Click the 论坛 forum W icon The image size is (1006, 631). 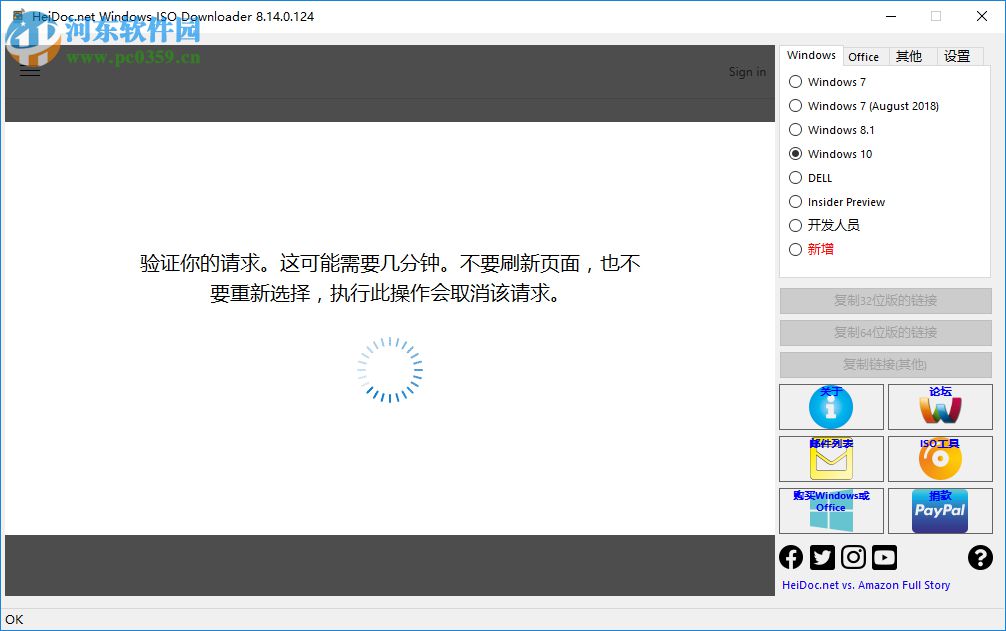click(x=939, y=407)
